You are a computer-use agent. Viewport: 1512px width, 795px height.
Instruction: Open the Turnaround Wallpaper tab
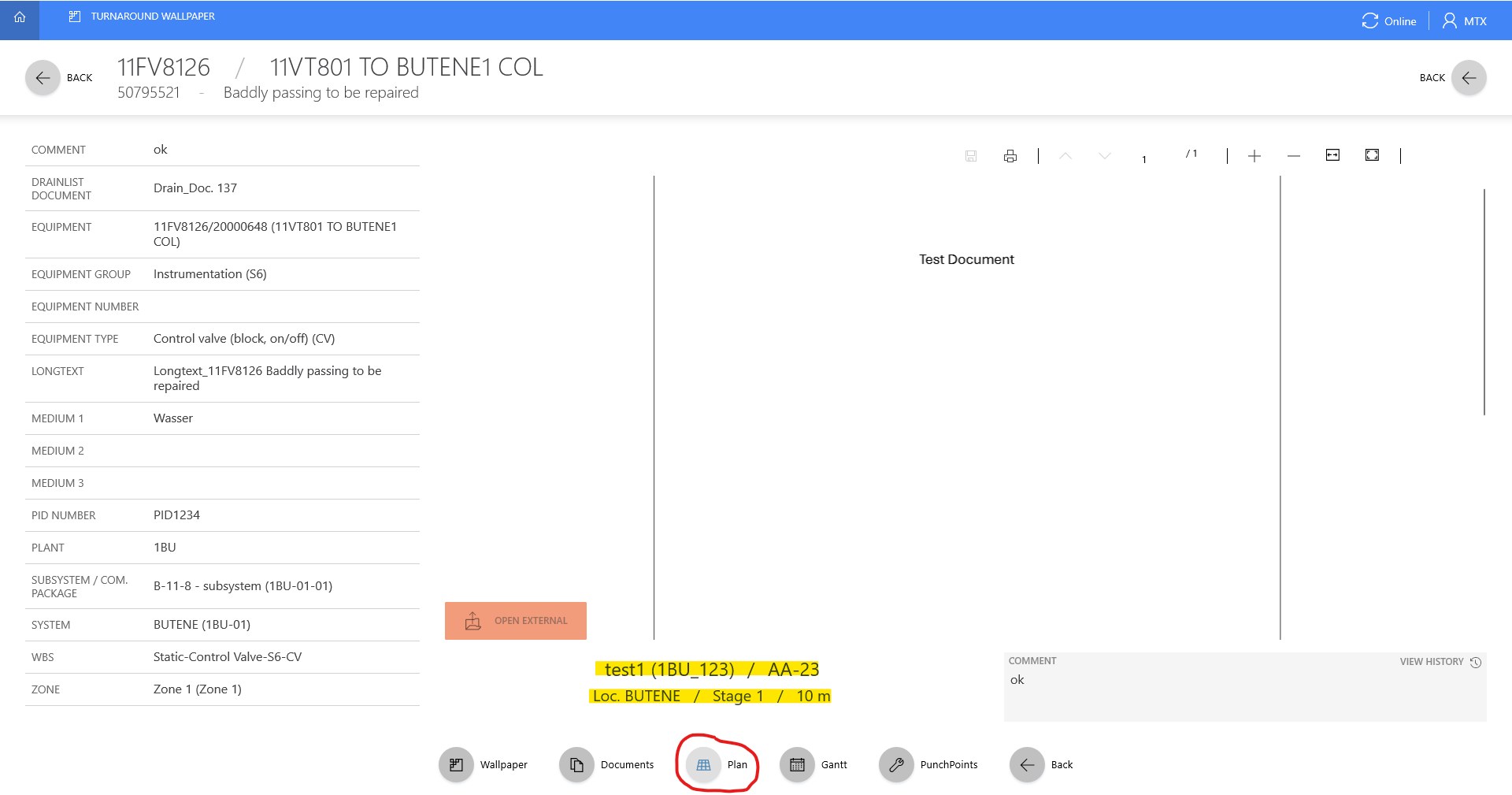pos(142,17)
